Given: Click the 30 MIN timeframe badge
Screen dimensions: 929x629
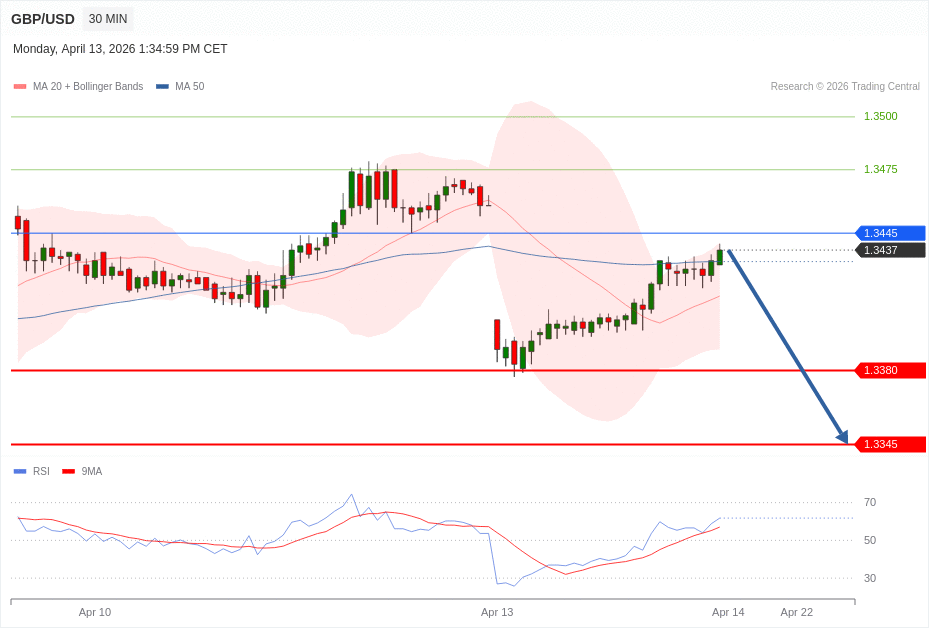Looking at the screenshot, I should point(108,19).
